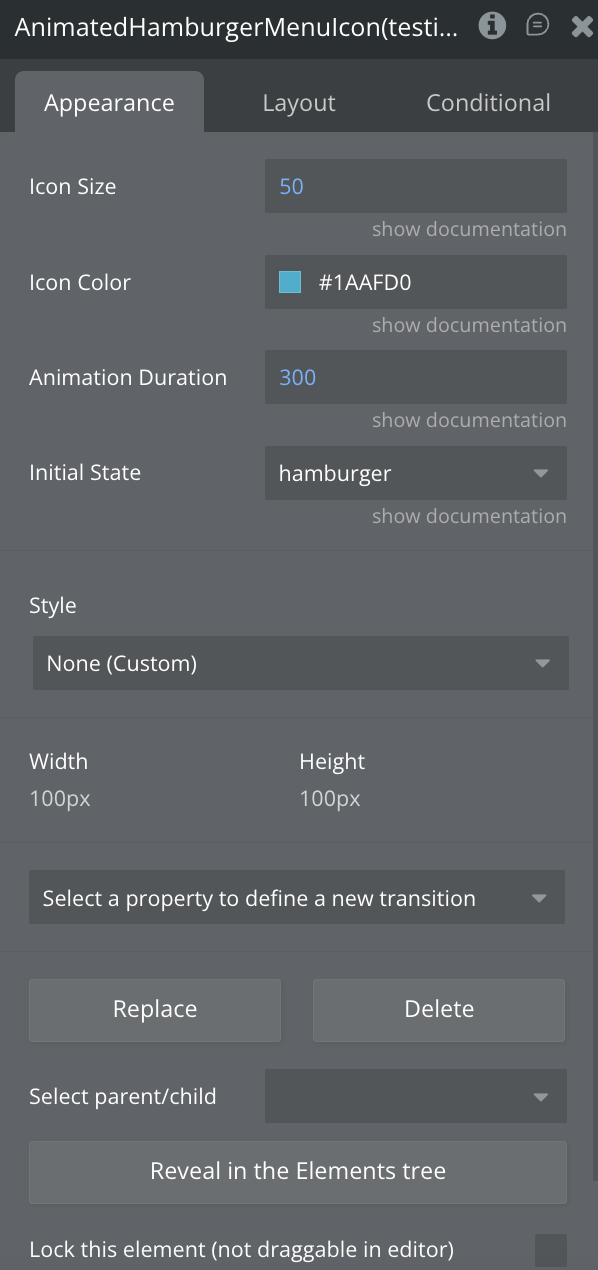Switch to the Layout tab
This screenshot has height=1270, width=598.
coord(299,103)
